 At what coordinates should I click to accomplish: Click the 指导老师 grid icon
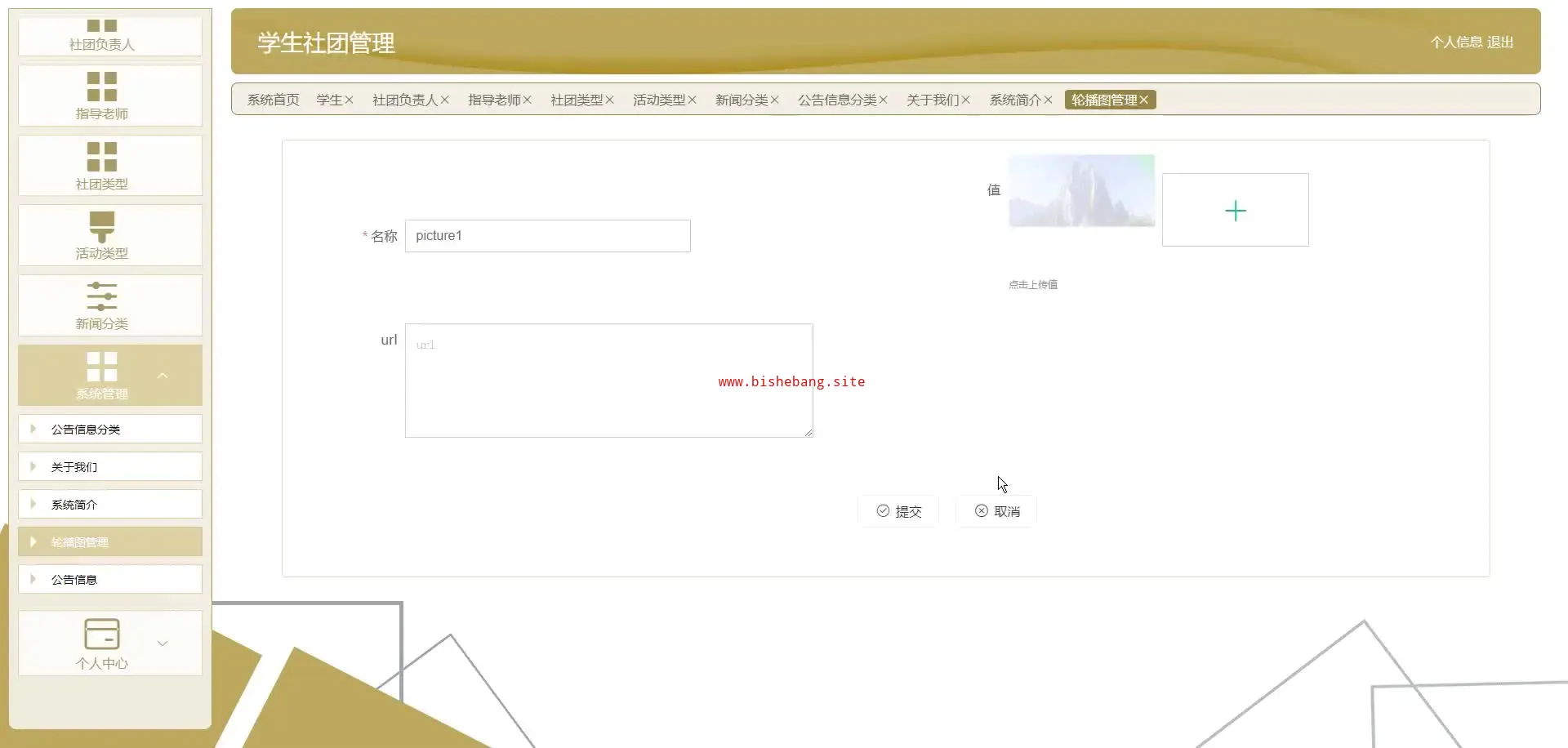point(102,87)
